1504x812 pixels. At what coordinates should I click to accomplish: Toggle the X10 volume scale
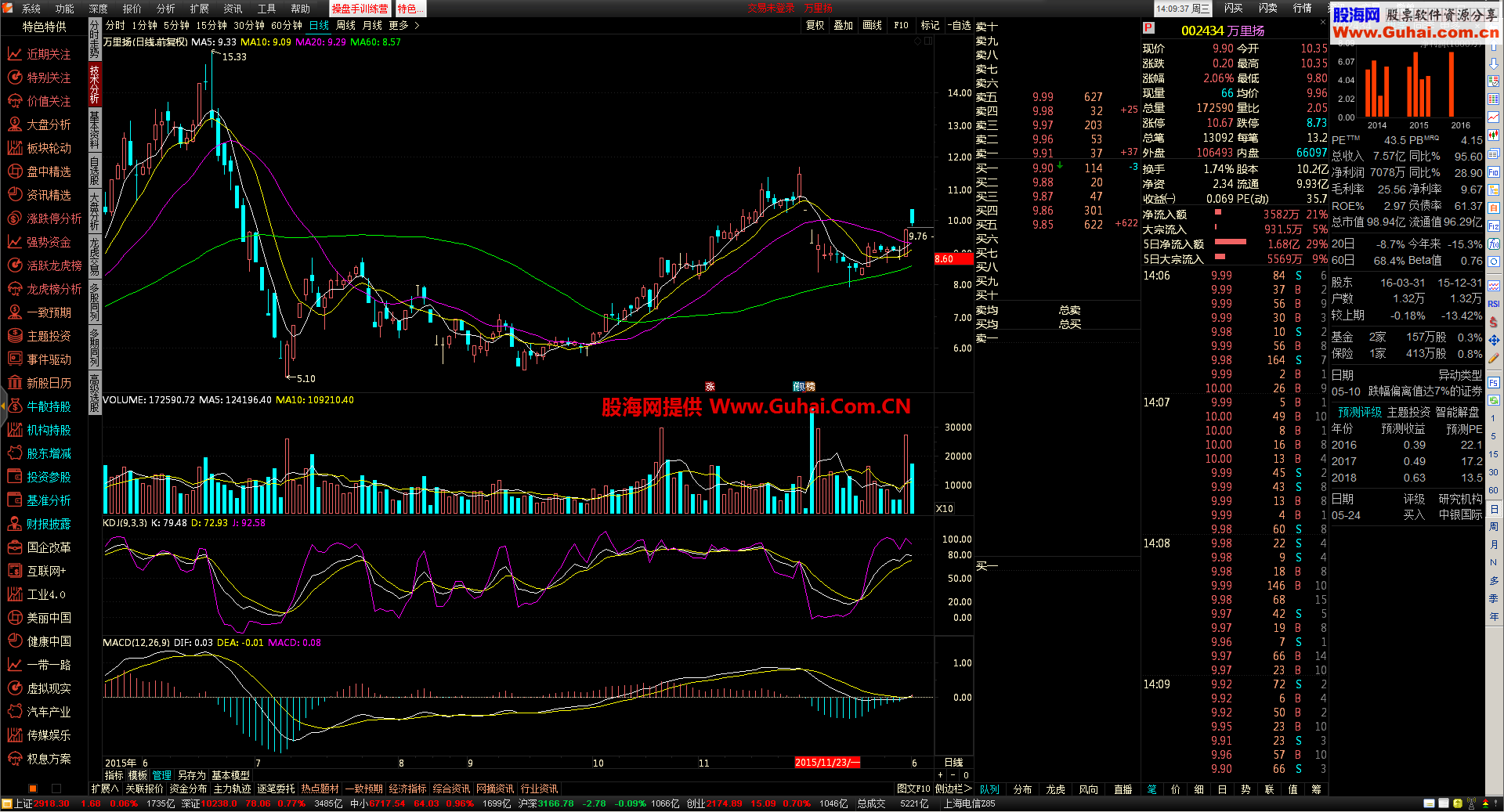tap(945, 508)
